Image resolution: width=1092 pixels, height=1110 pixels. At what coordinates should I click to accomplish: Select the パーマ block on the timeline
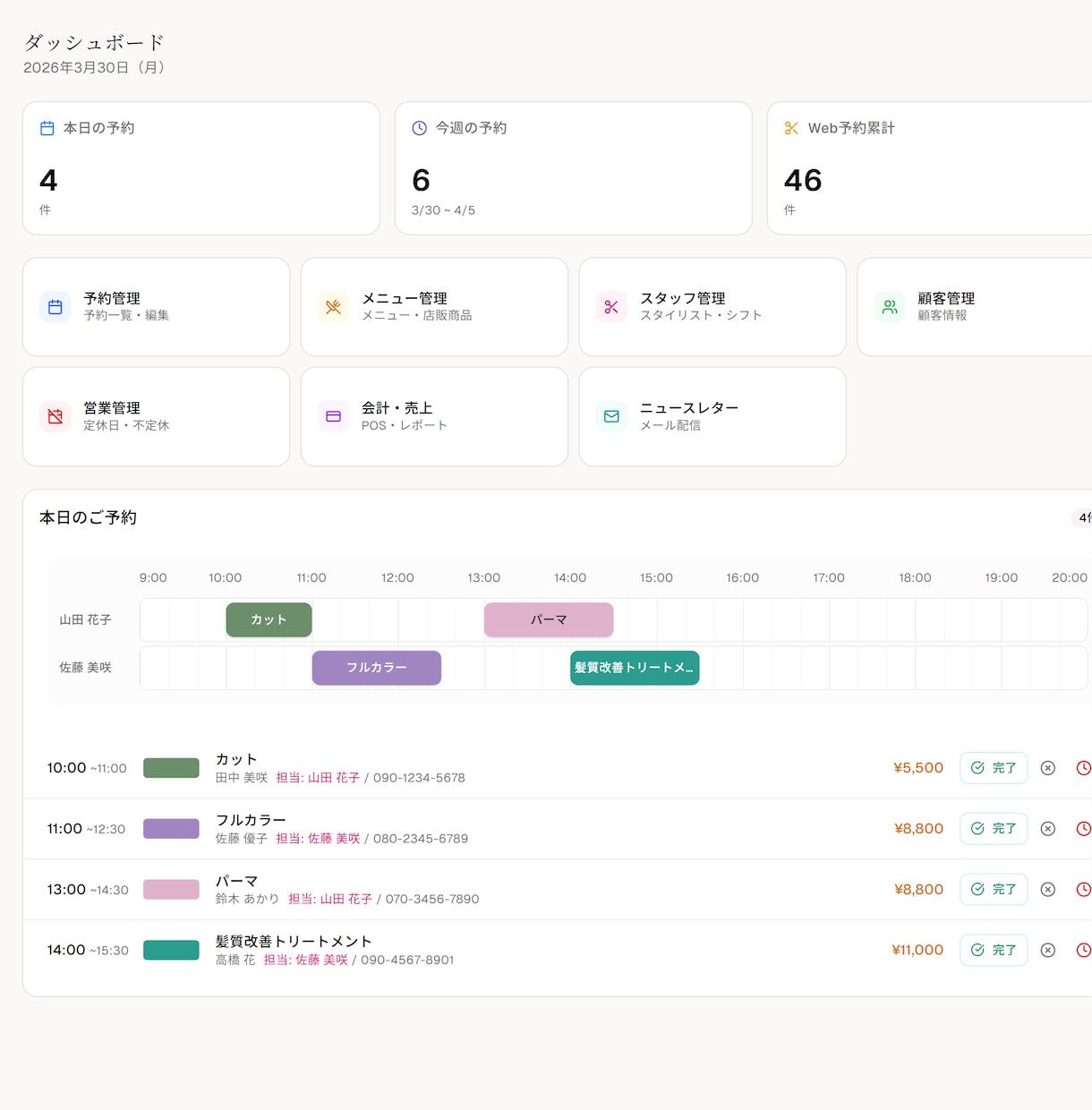pyautogui.click(x=549, y=619)
